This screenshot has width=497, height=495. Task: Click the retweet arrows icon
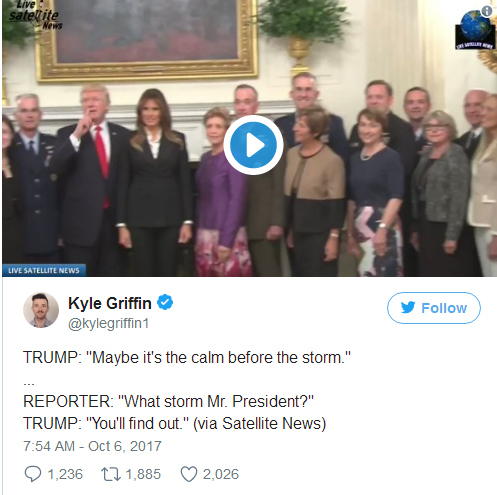coord(111,474)
